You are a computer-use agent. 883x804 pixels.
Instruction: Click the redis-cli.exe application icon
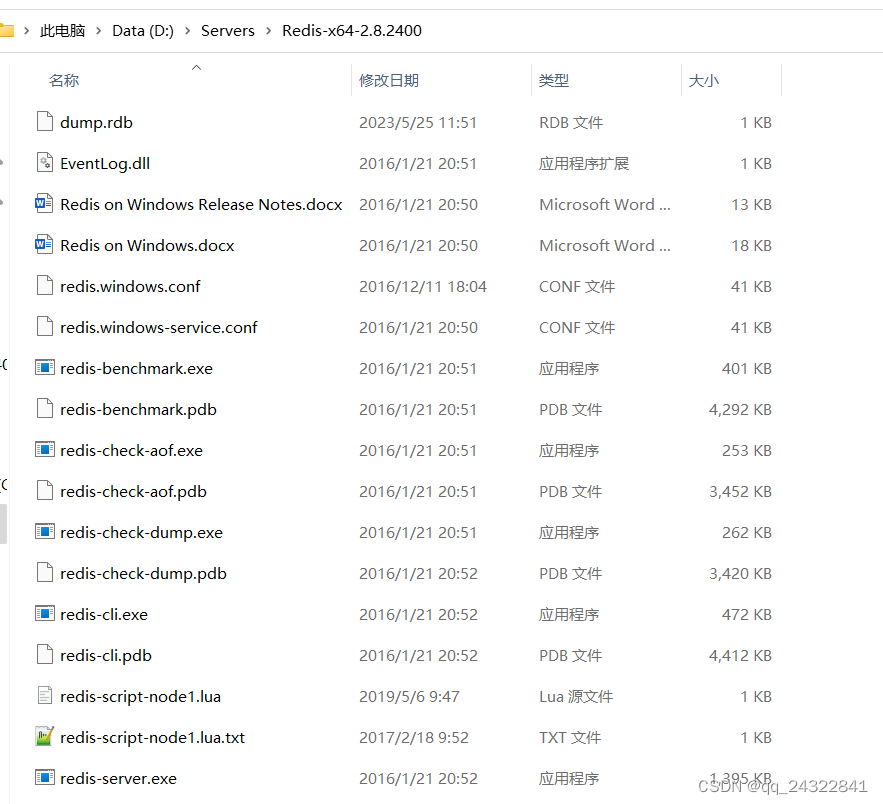point(44,614)
